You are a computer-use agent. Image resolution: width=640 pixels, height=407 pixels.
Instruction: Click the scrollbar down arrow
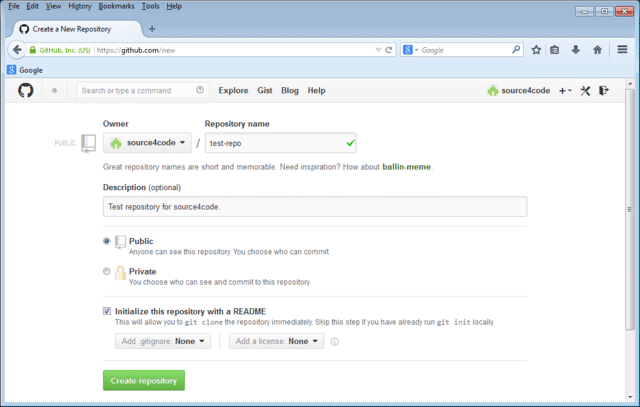(x=630, y=397)
